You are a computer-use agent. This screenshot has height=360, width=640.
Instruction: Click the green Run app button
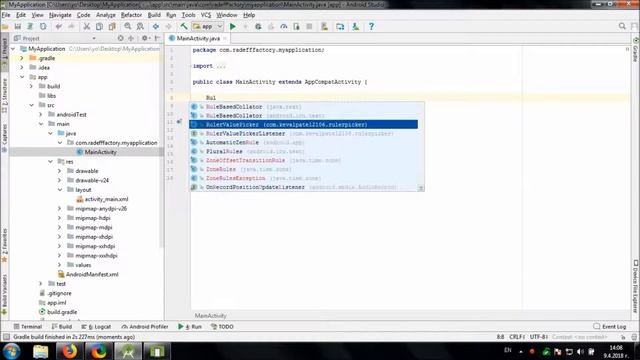tap(233, 27)
